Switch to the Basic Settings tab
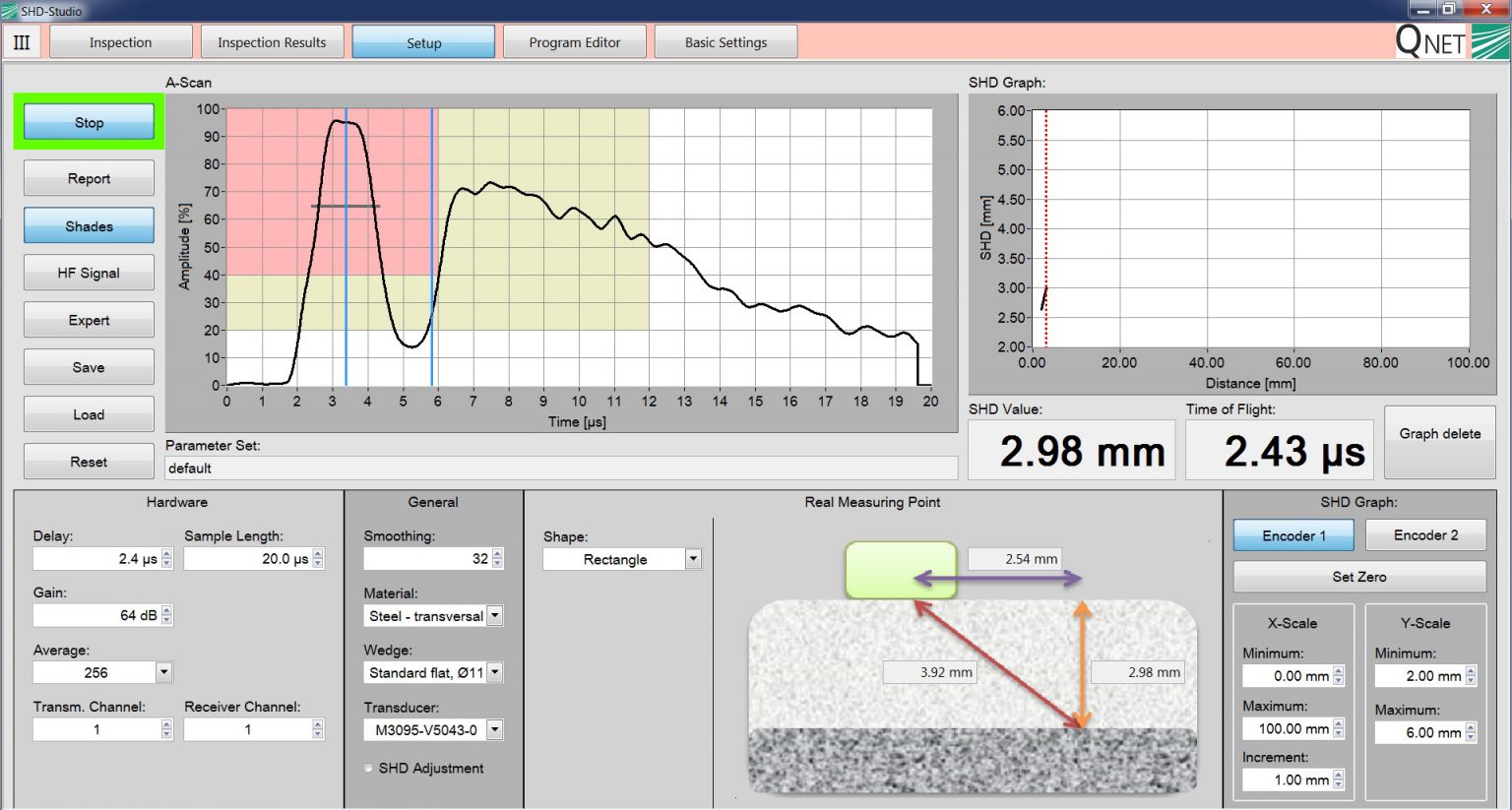1512x810 pixels. (x=725, y=41)
